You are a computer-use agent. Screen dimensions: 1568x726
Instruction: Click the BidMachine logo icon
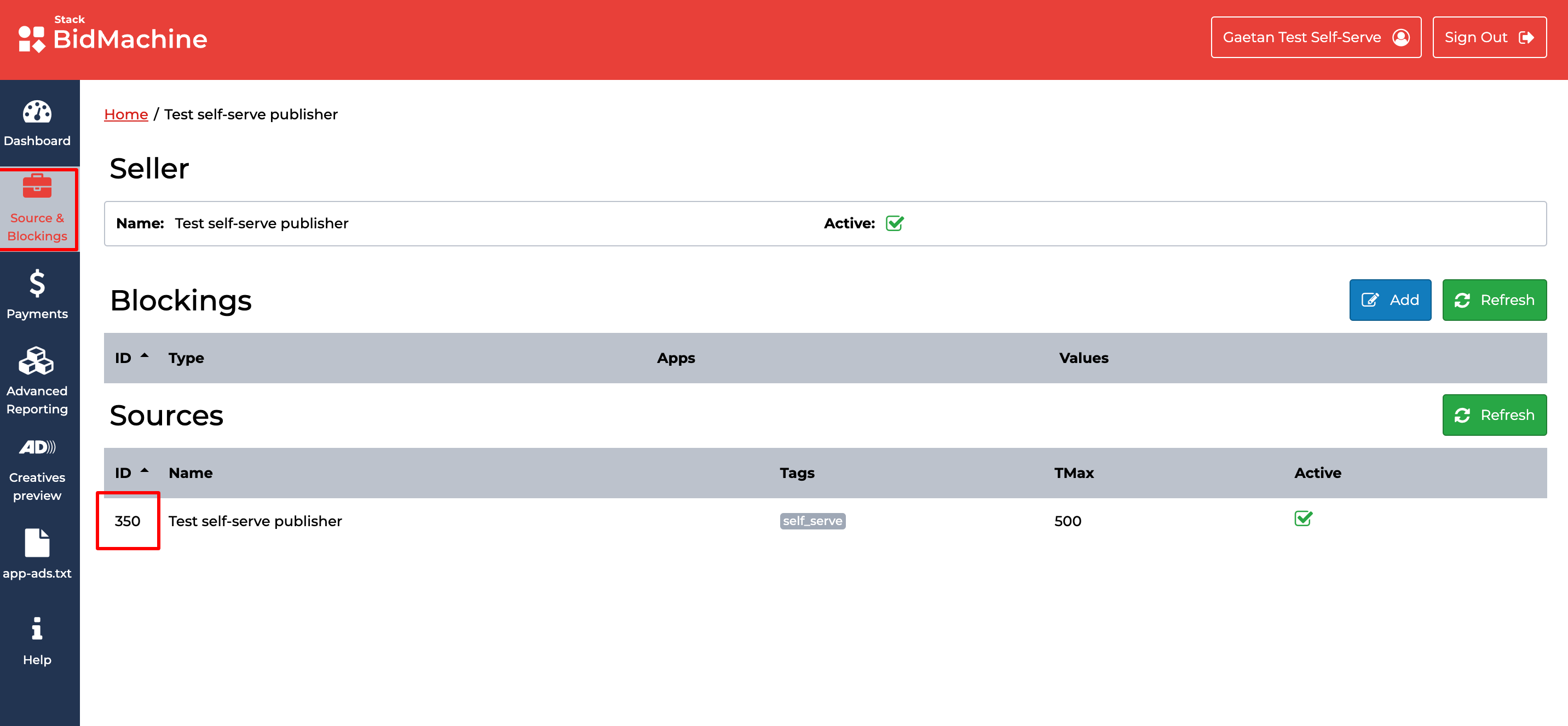tap(32, 39)
